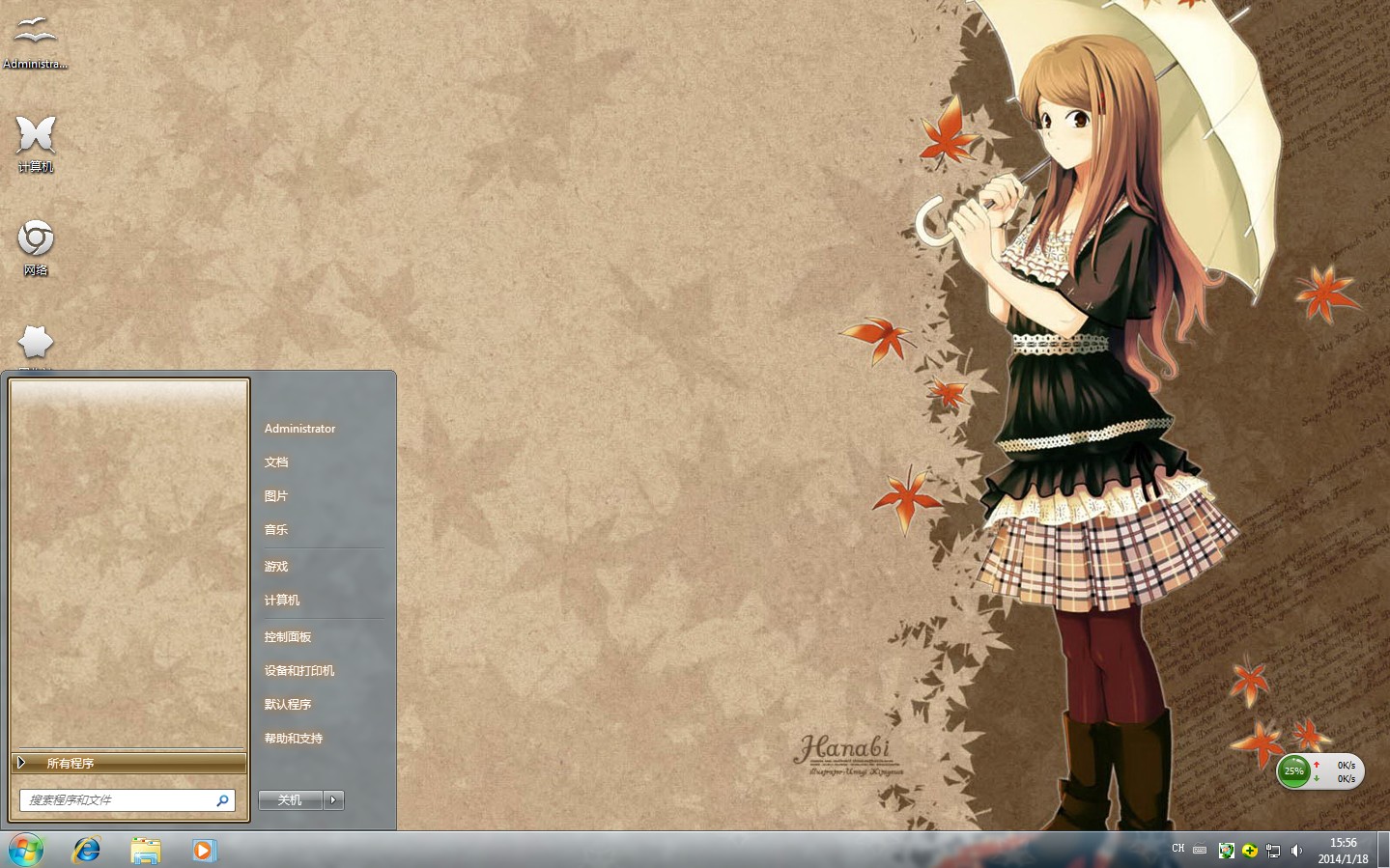Expand 所有程序 in Start menu
1390x868 pixels.
click(x=128, y=763)
